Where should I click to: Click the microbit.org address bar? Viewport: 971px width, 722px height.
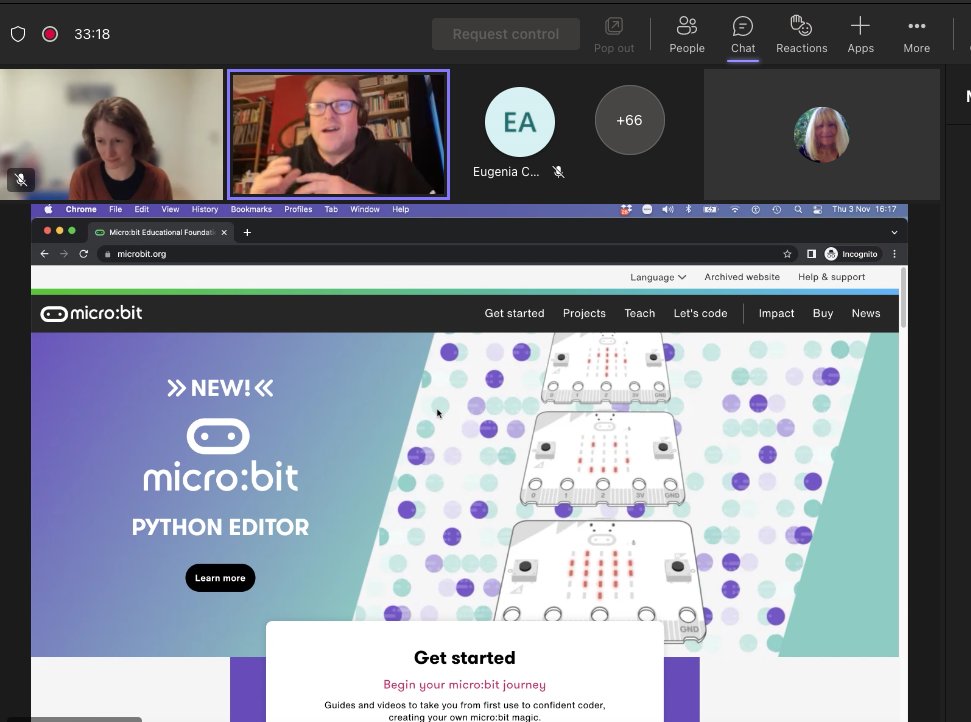tap(446, 254)
